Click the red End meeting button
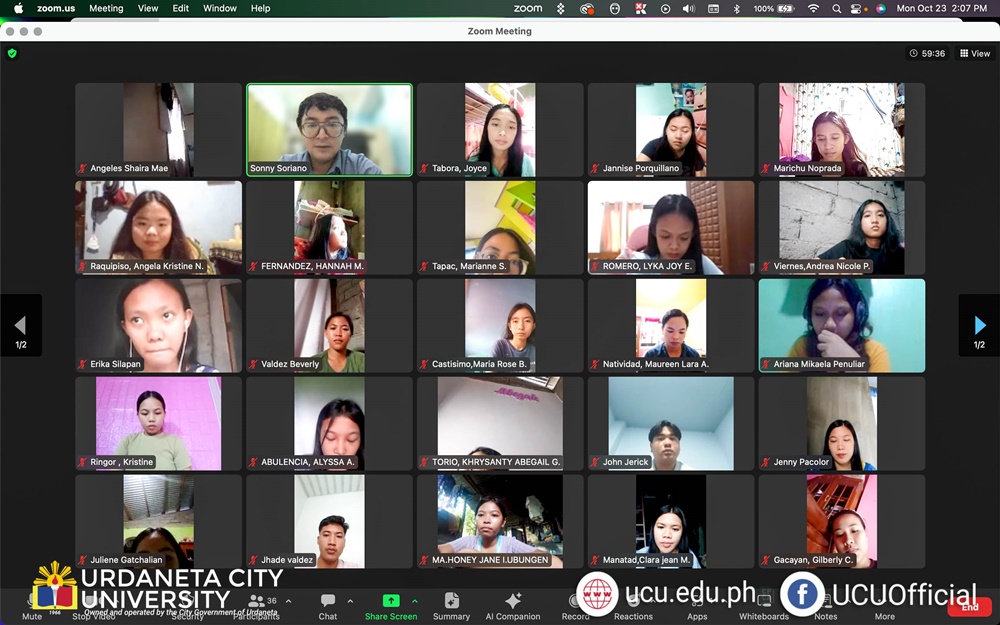 [969, 607]
